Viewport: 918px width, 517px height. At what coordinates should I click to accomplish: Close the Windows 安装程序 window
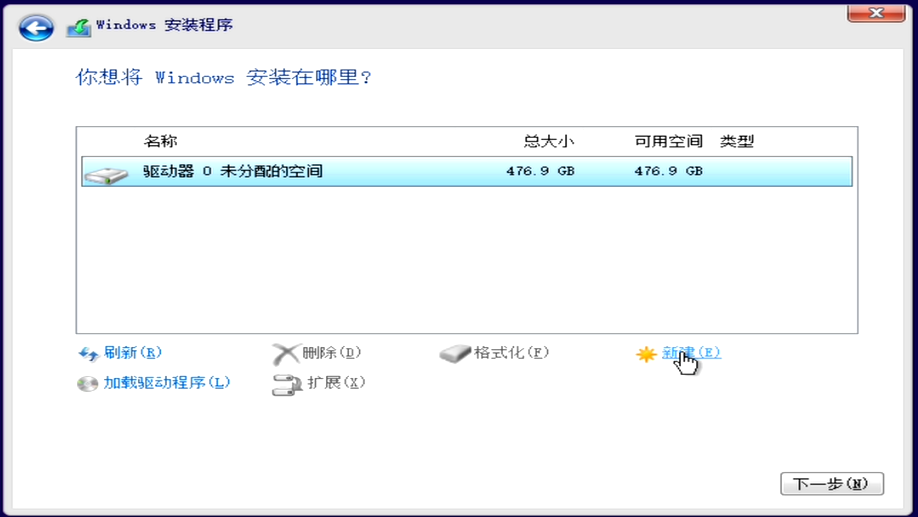coord(876,13)
